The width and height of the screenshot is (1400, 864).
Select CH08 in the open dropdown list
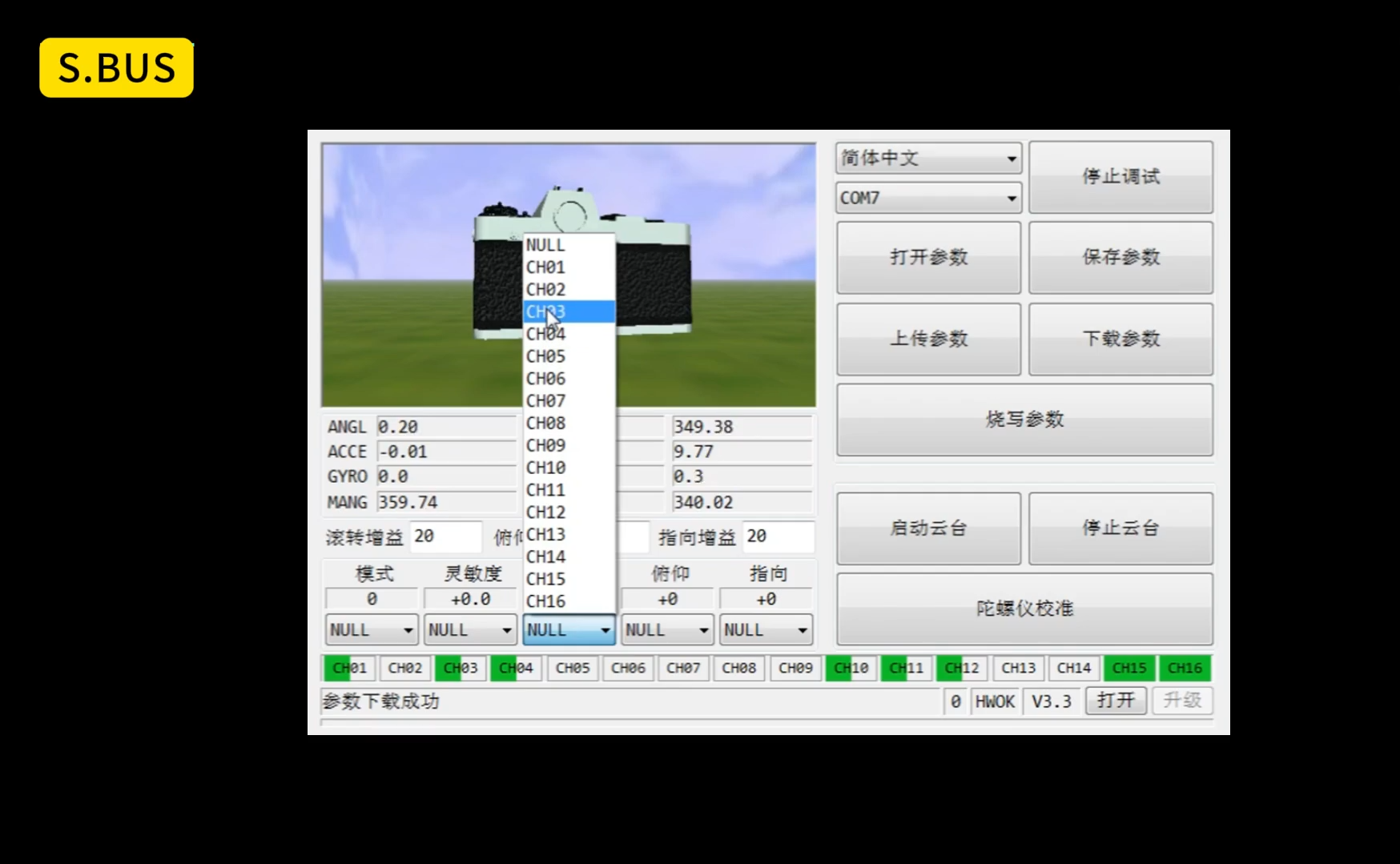[x=569, y=423]
